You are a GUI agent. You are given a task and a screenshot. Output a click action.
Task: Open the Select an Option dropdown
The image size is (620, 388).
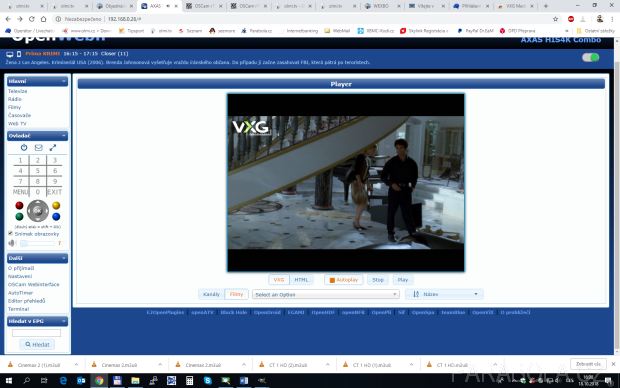[x=326, y=294]
